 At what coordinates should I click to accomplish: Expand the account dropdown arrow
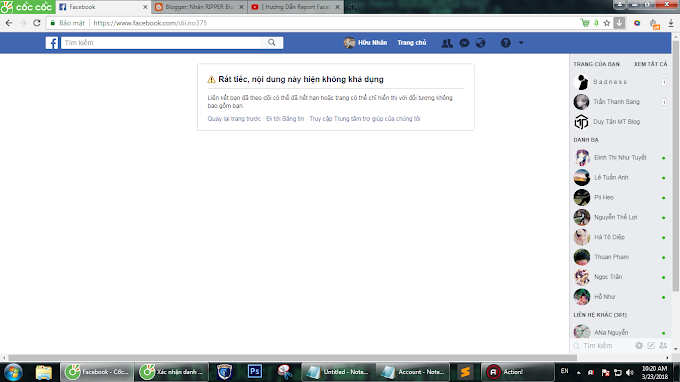click(521, 43)
